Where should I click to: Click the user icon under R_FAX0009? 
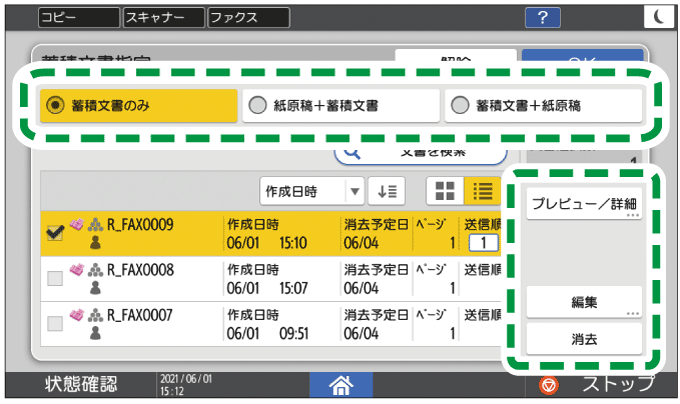[95, 243]
